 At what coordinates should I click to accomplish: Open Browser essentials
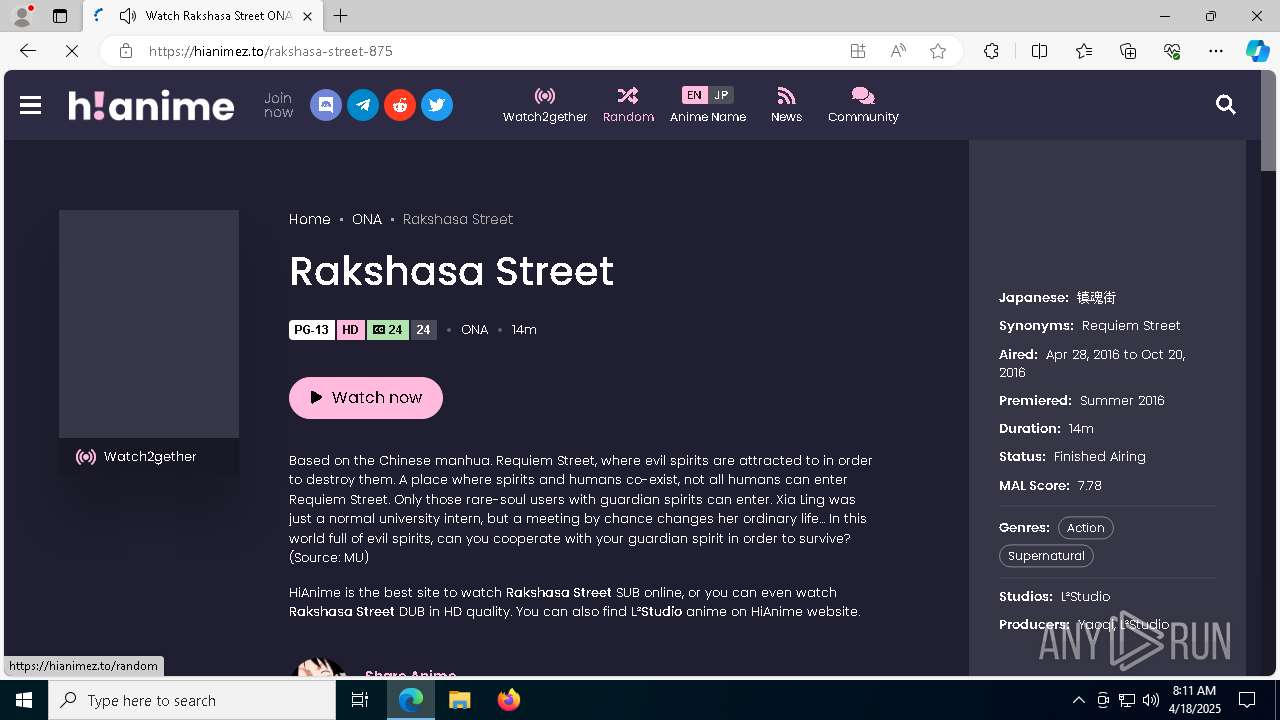coord(1172,51)
